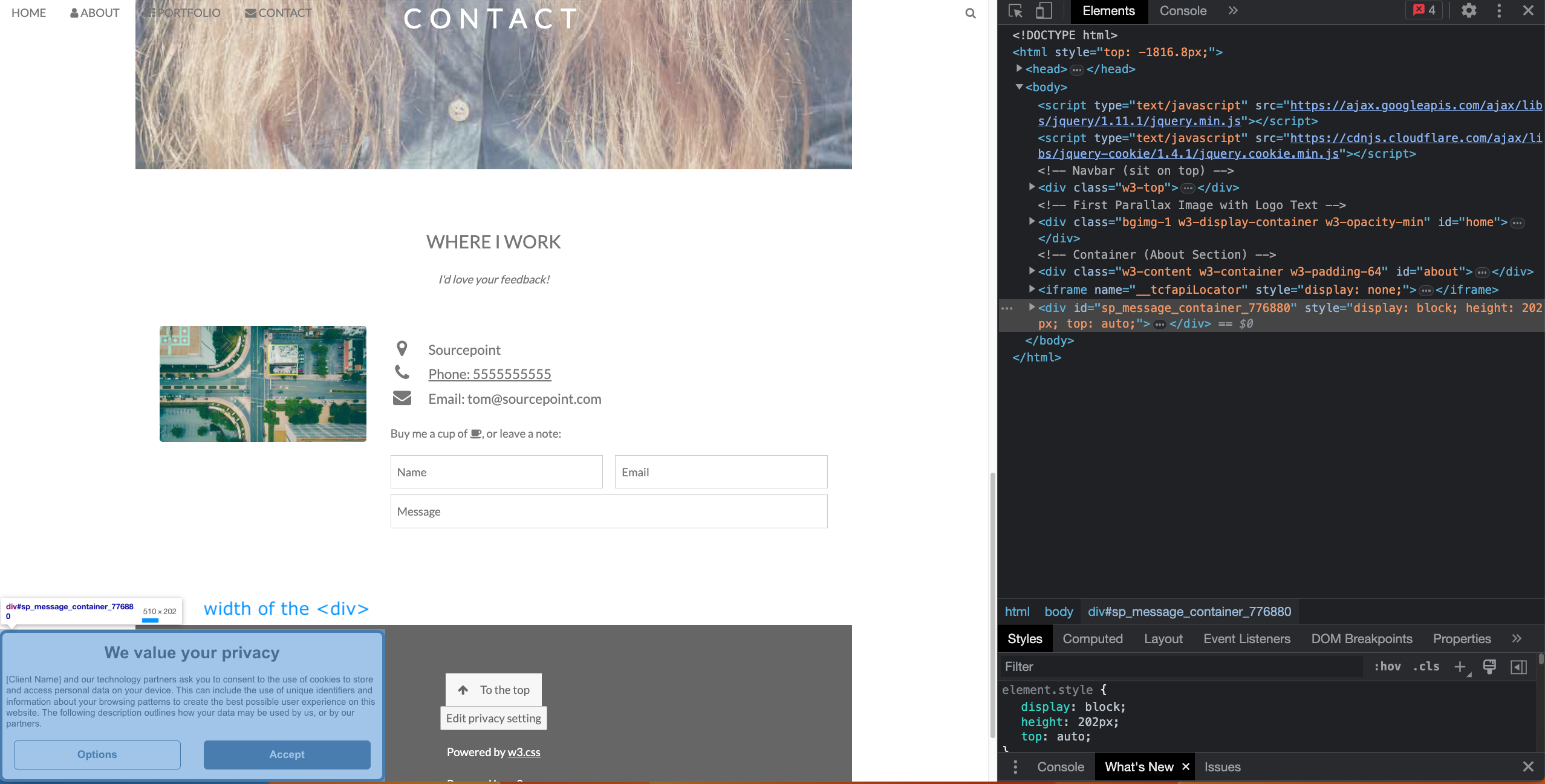
Task: Open the Issues drawer tab
Action: [1222, 766]
